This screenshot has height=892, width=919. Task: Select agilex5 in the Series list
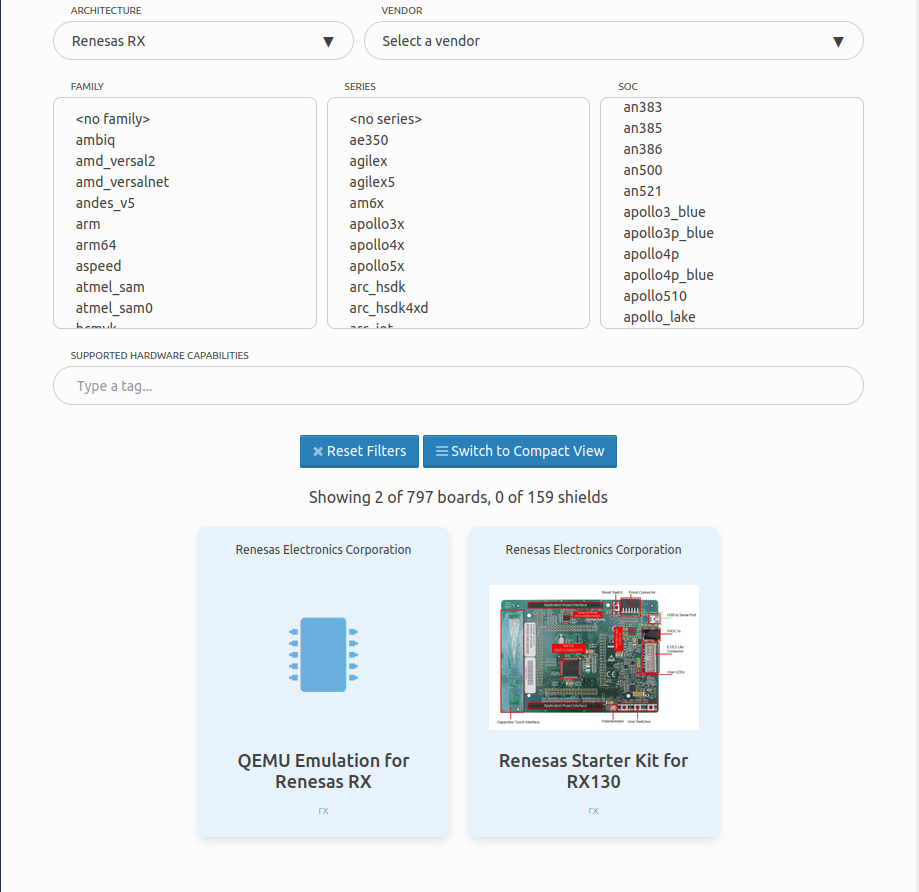point(372,182)
